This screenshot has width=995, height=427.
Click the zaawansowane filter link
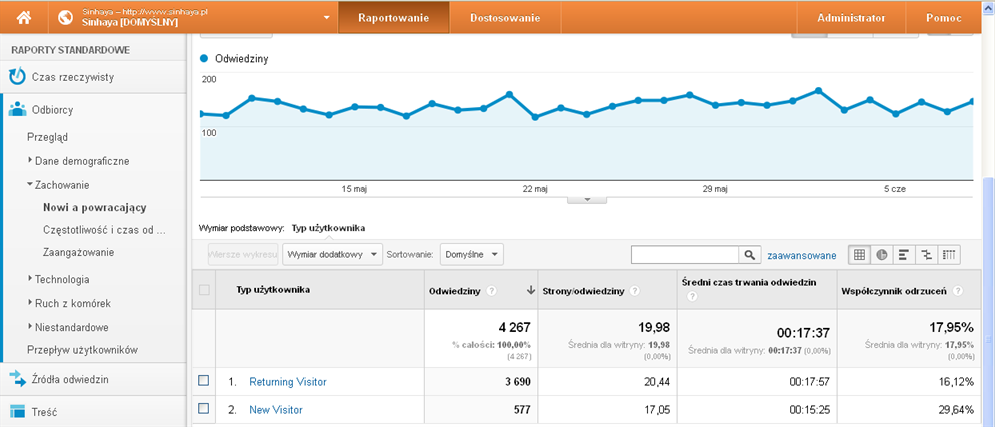802,255
